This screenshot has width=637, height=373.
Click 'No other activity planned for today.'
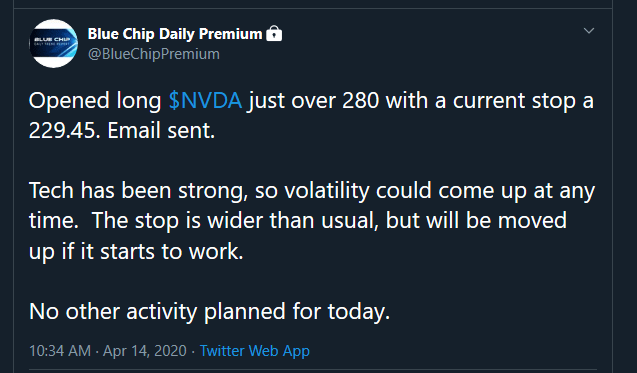210,312
